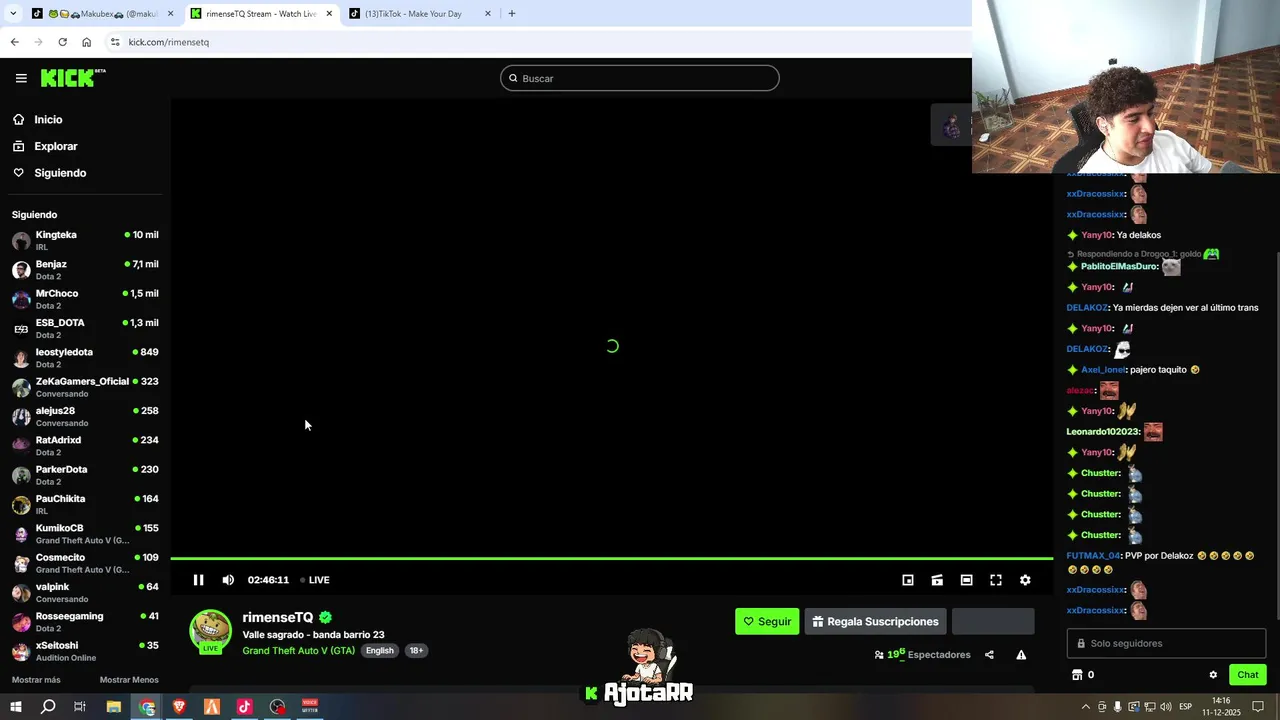1280x720 pixels.
Task: Show hidden system tray icons
Action: 1086,707
